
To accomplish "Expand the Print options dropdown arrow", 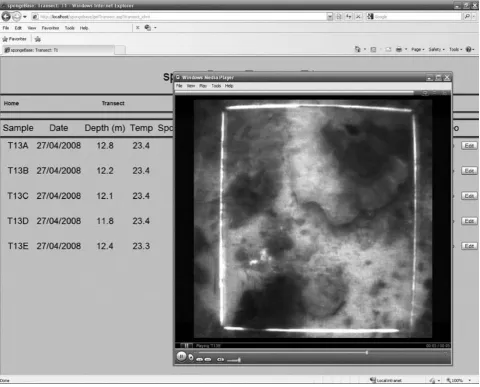I will (x=406, y=49).
